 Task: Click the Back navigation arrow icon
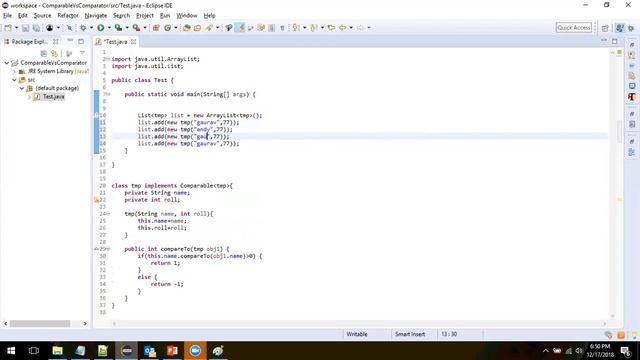[343, 28]
